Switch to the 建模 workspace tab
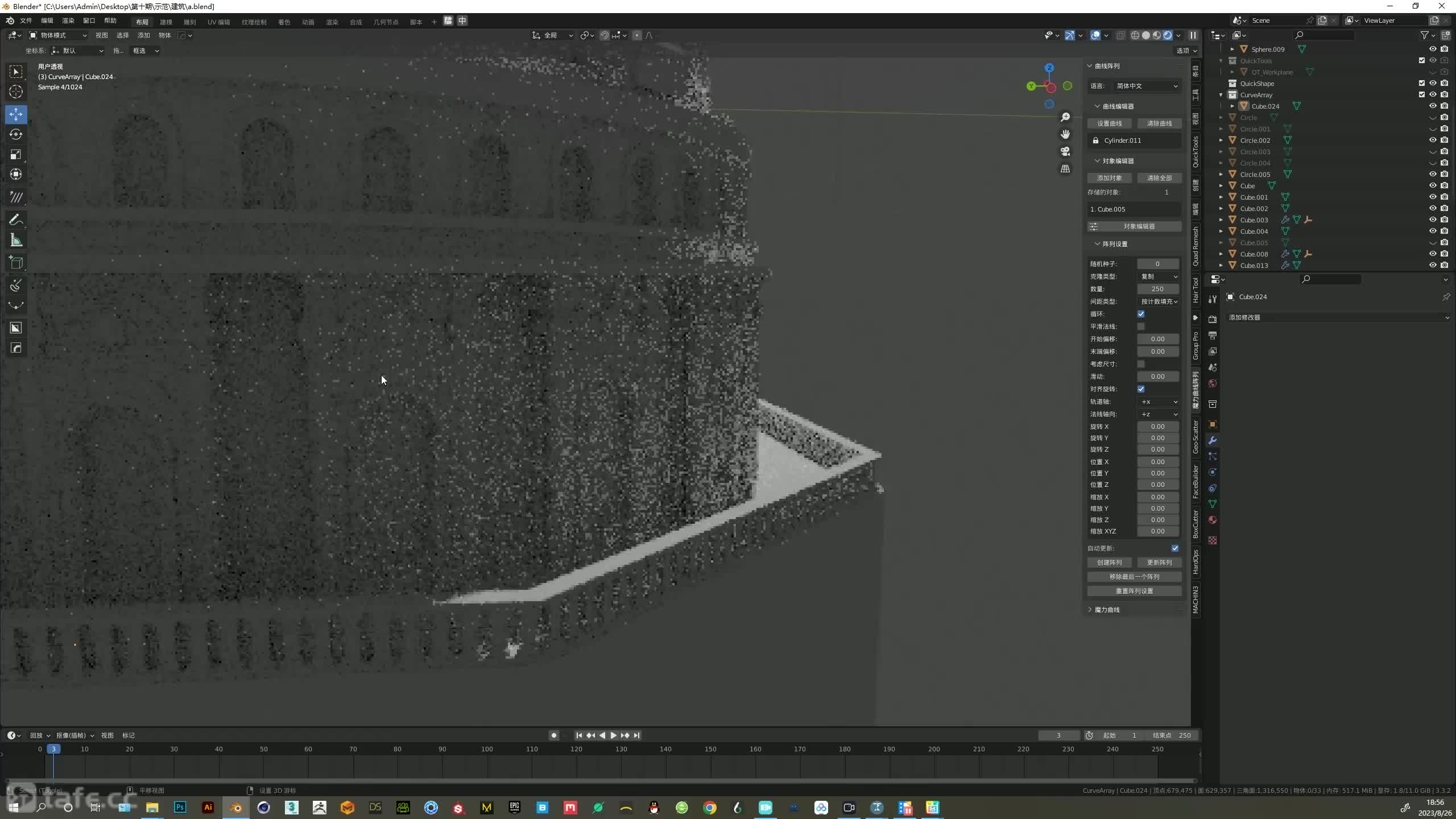The image size is (1456, 819). (x=166, y=22)
